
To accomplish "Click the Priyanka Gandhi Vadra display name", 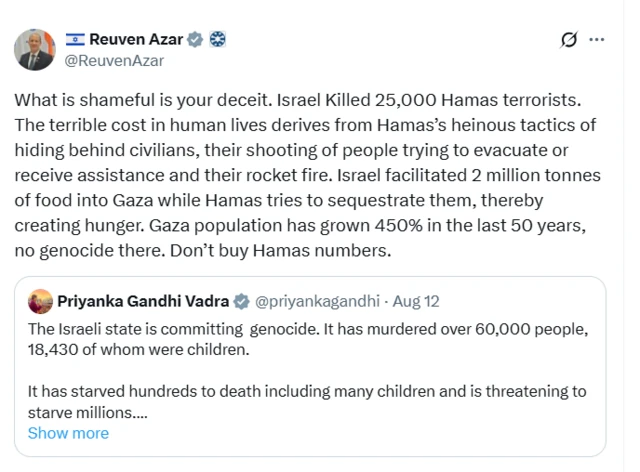I will [x=143, y=301].
